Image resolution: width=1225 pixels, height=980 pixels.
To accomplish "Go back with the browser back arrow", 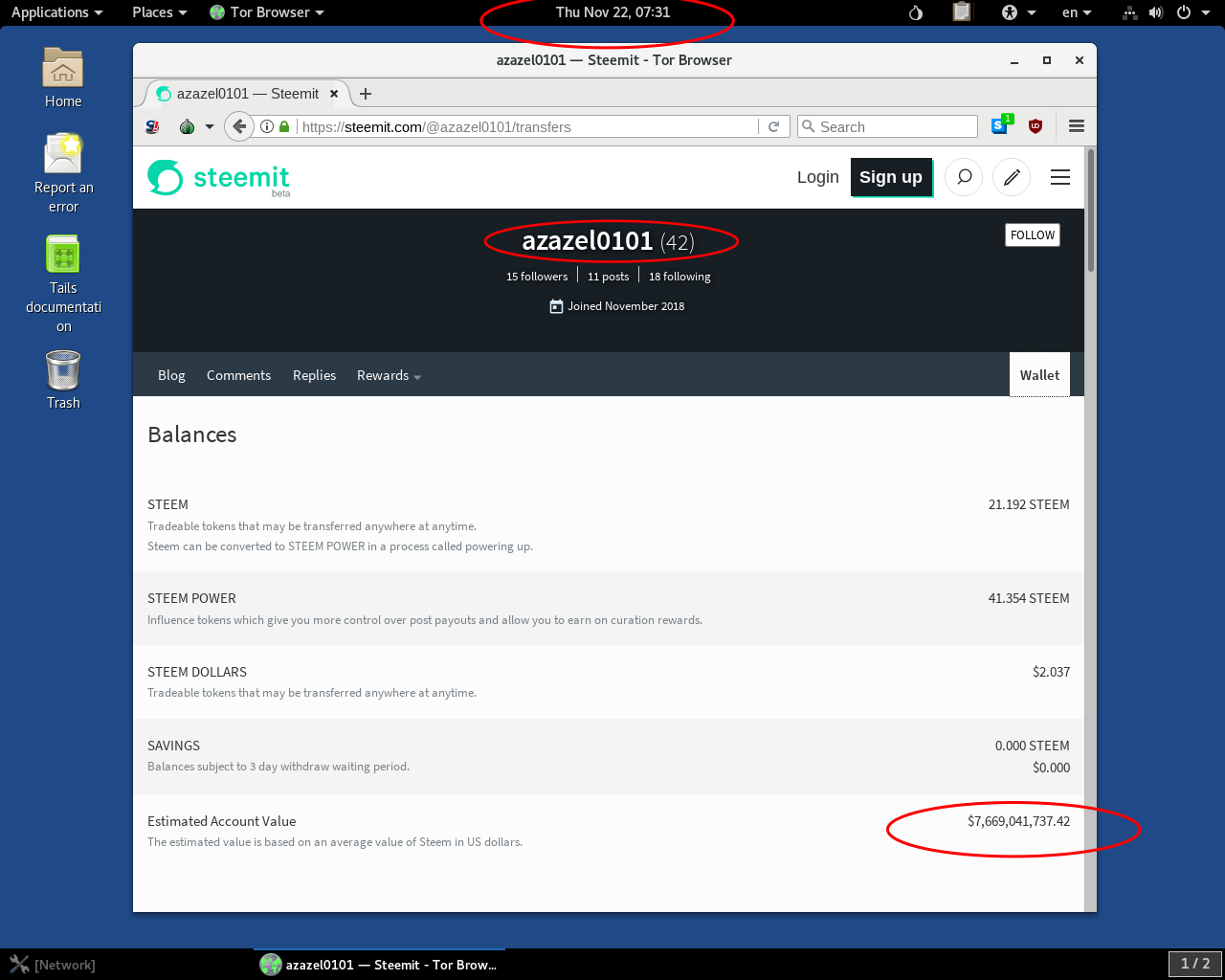I will [239, 126].
